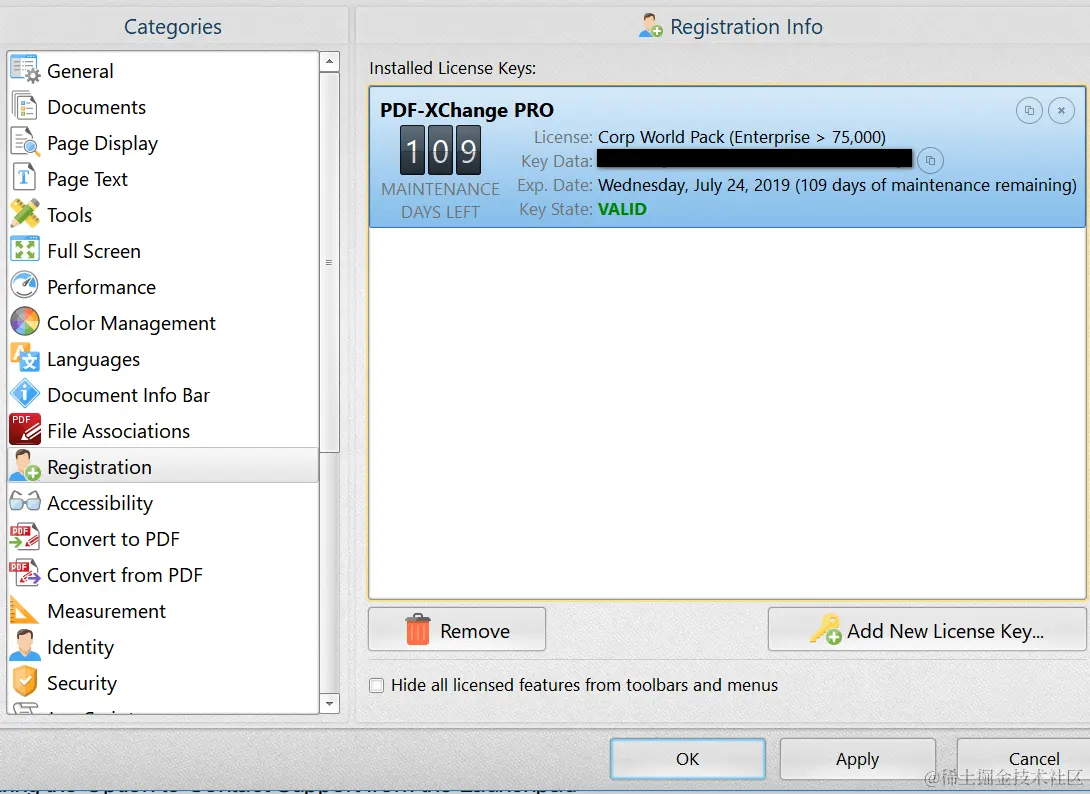Click Add New License Key button
The height and width of the screenshot is (794, 1090).
click(927, 629)
